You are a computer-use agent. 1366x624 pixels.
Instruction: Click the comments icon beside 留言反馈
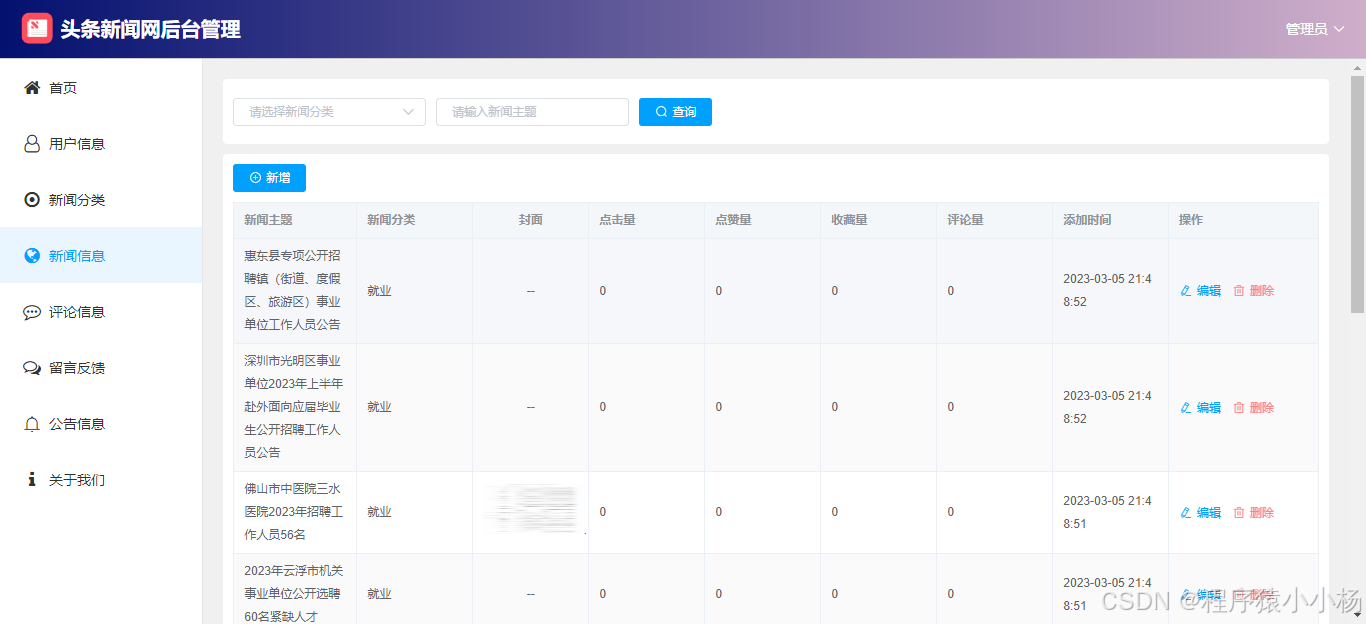(x=32, y=368)
